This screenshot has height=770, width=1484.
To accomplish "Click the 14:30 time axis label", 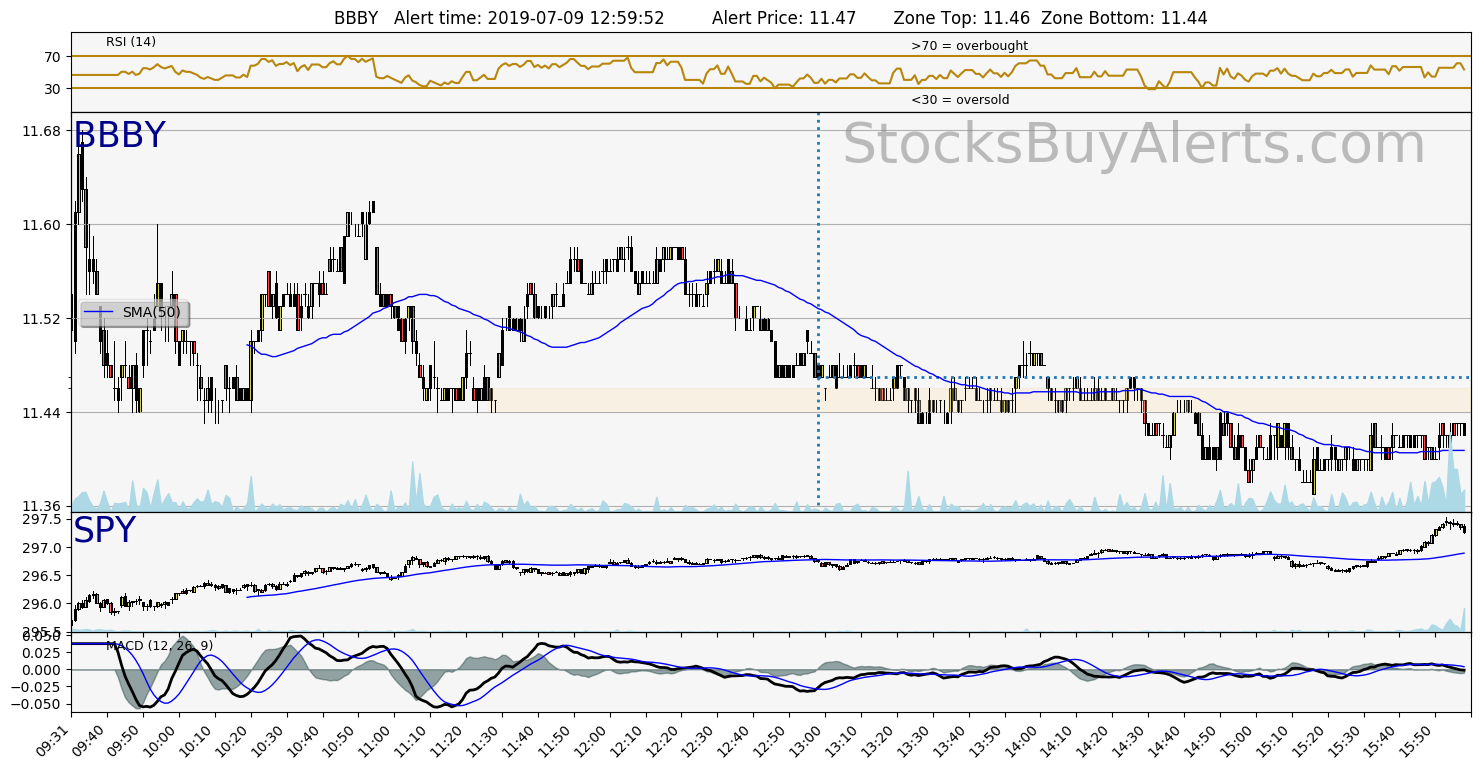I will tap(1130, 739).
